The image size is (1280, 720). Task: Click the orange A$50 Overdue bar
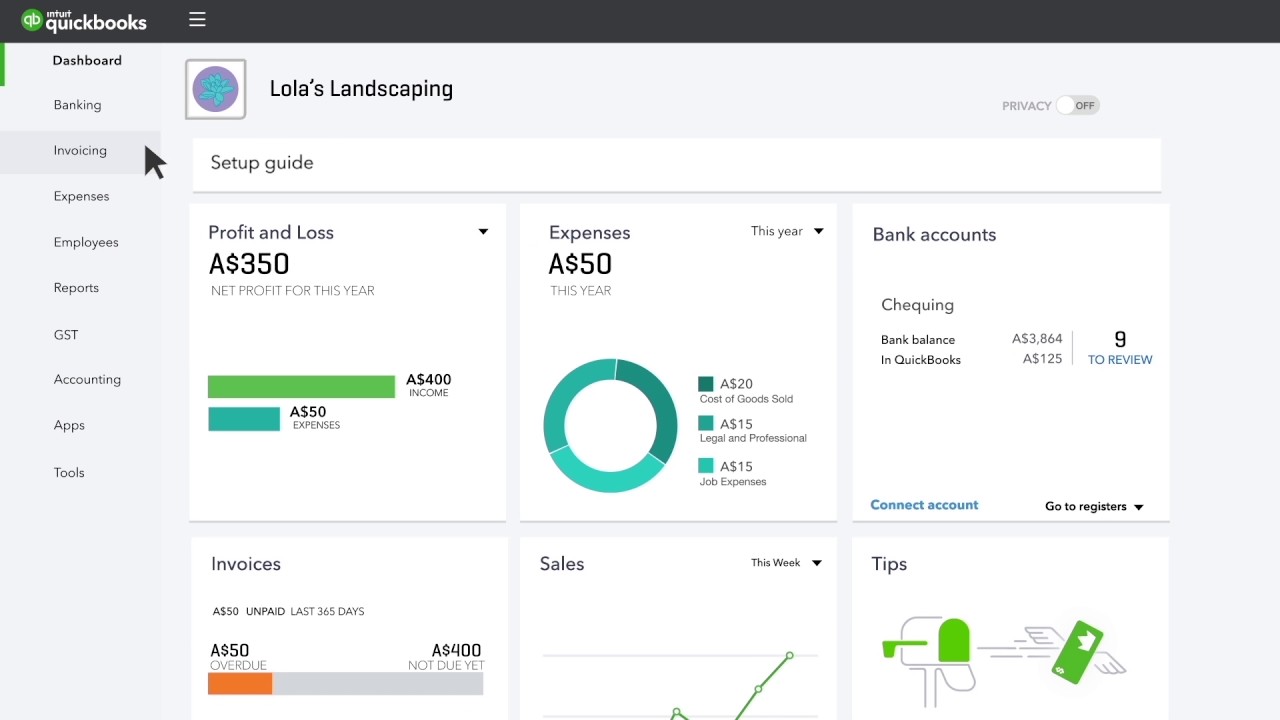(240, 684)
